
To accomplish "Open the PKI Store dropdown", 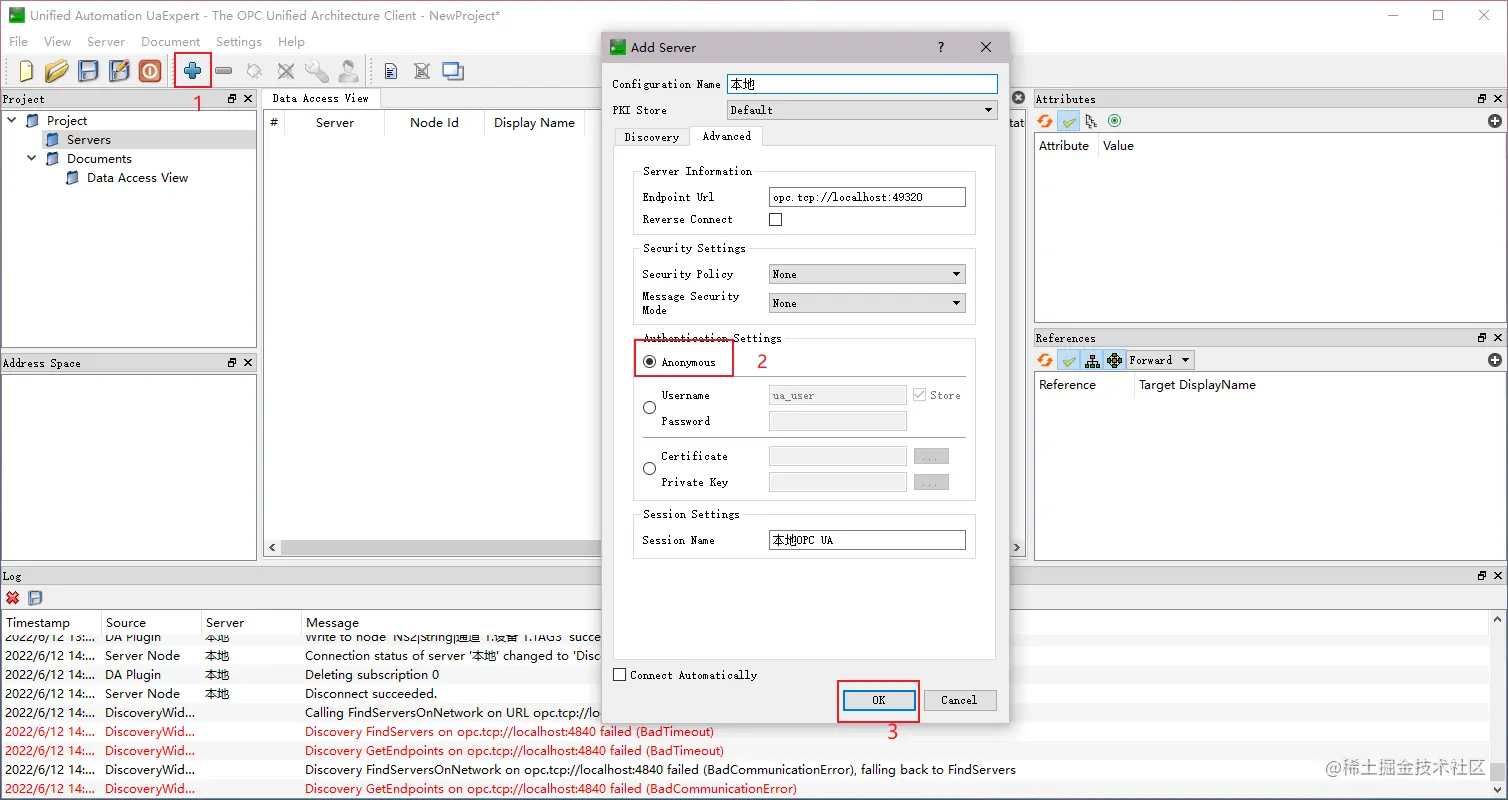I will click(862, 110).
